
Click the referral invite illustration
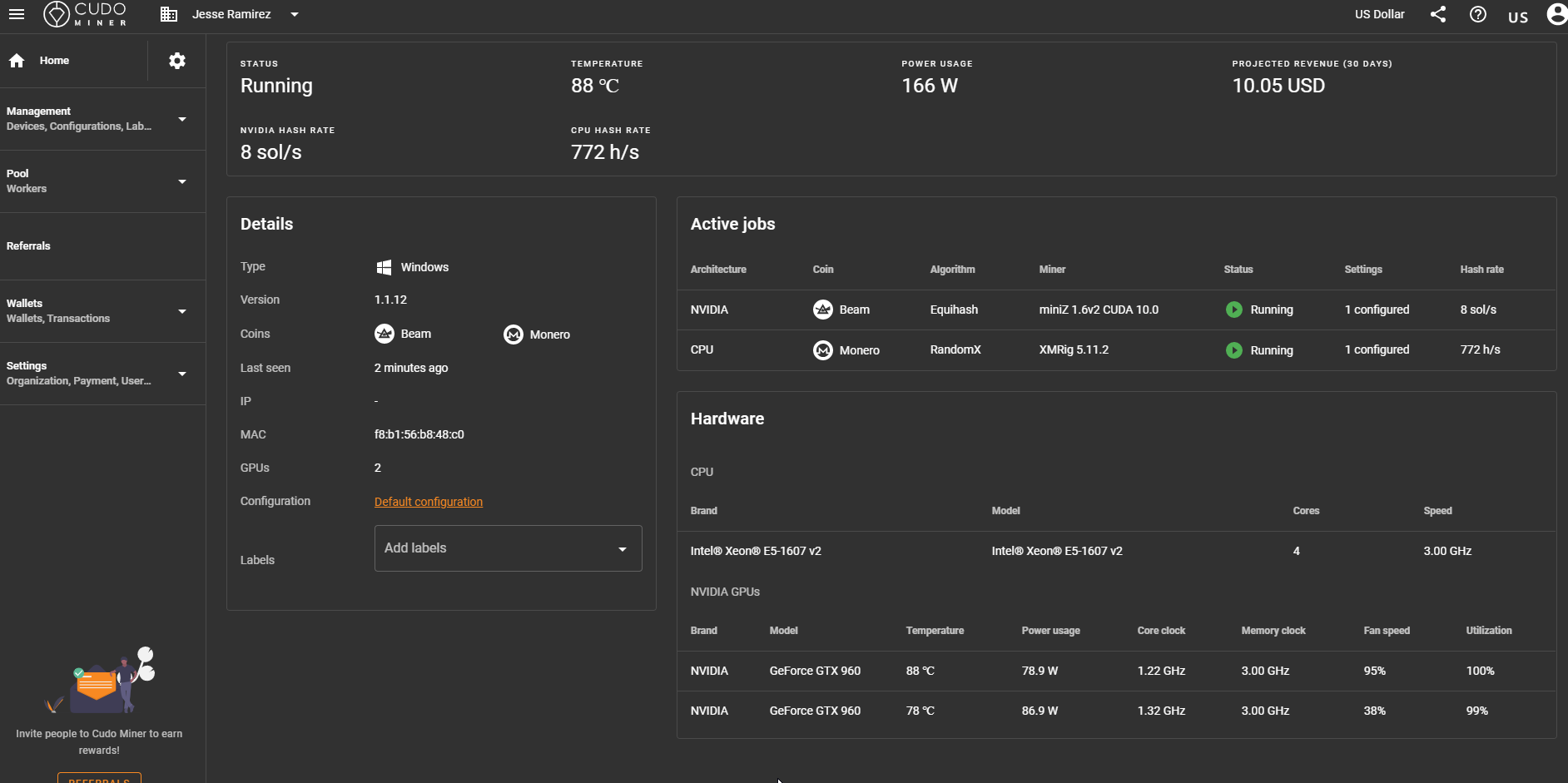tap(100, 680)
